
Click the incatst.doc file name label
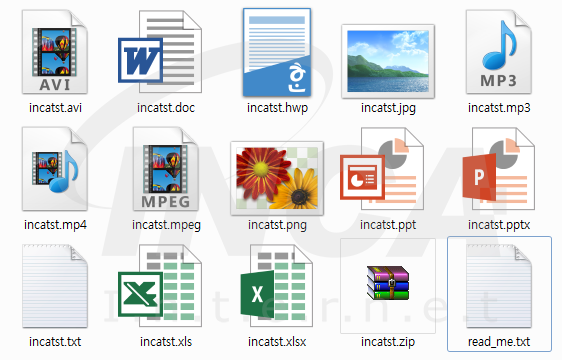[x=166, y=108]
